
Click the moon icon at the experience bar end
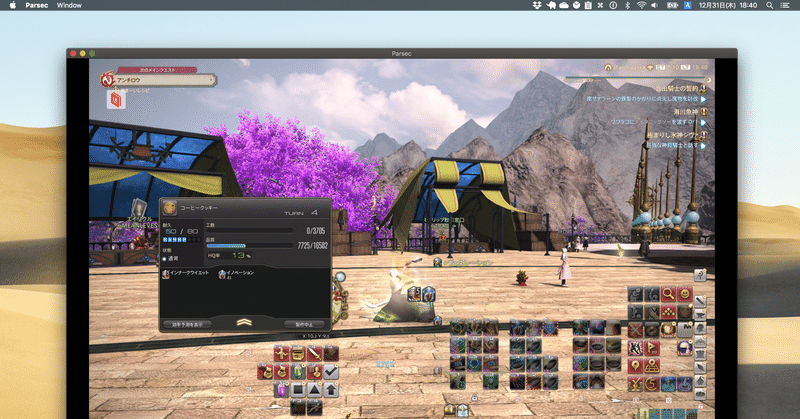tap(709, 80)
